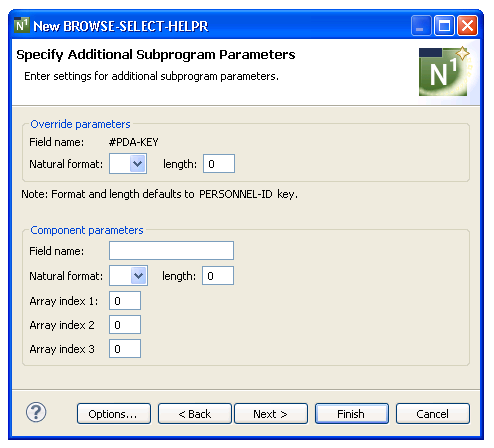Cancel the wizard dialog
The image size is (494, 448).
coord(433,414)
